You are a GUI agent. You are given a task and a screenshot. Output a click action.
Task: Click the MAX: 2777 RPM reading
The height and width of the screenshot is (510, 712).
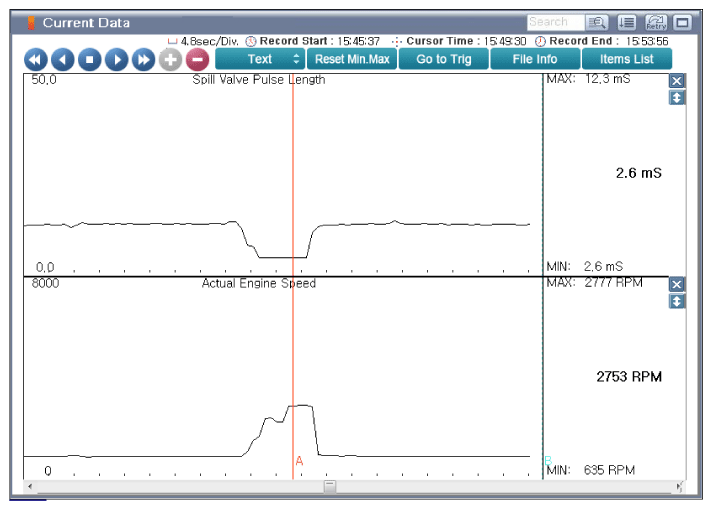pos(594,282)
